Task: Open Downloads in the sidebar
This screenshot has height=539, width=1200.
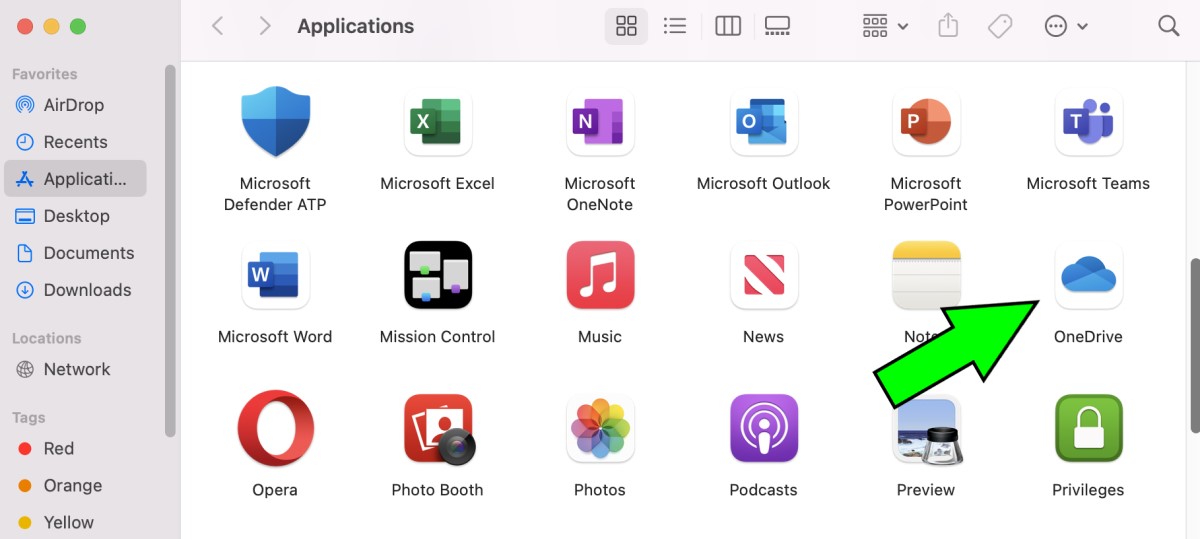Action: coord(76,290)
